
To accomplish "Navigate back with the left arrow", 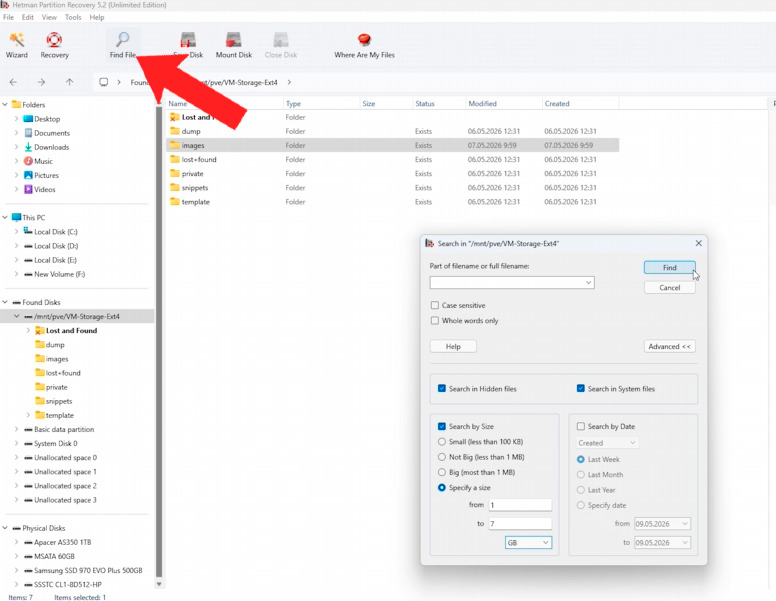I will tap(13, 82).
